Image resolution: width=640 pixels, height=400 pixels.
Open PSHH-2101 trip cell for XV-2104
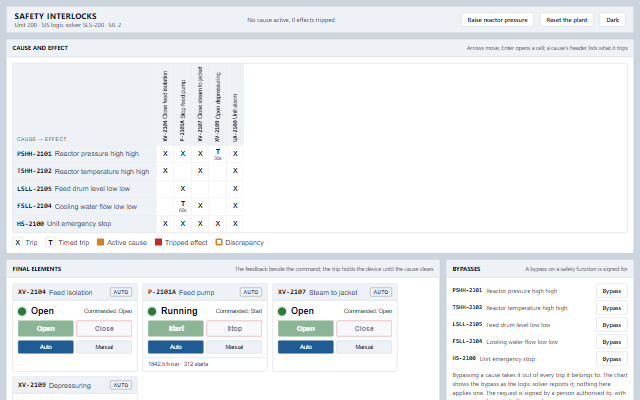[x=165, y=154]
